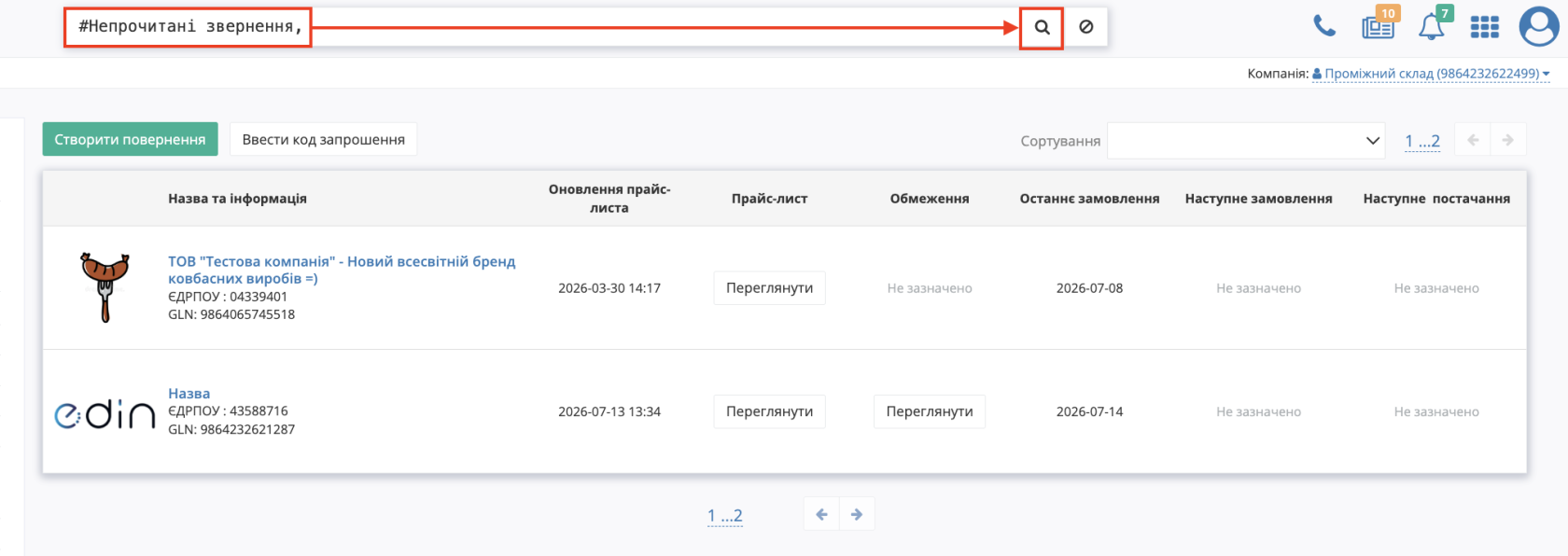
Task: Click the edin company logo
Action: 105,414
